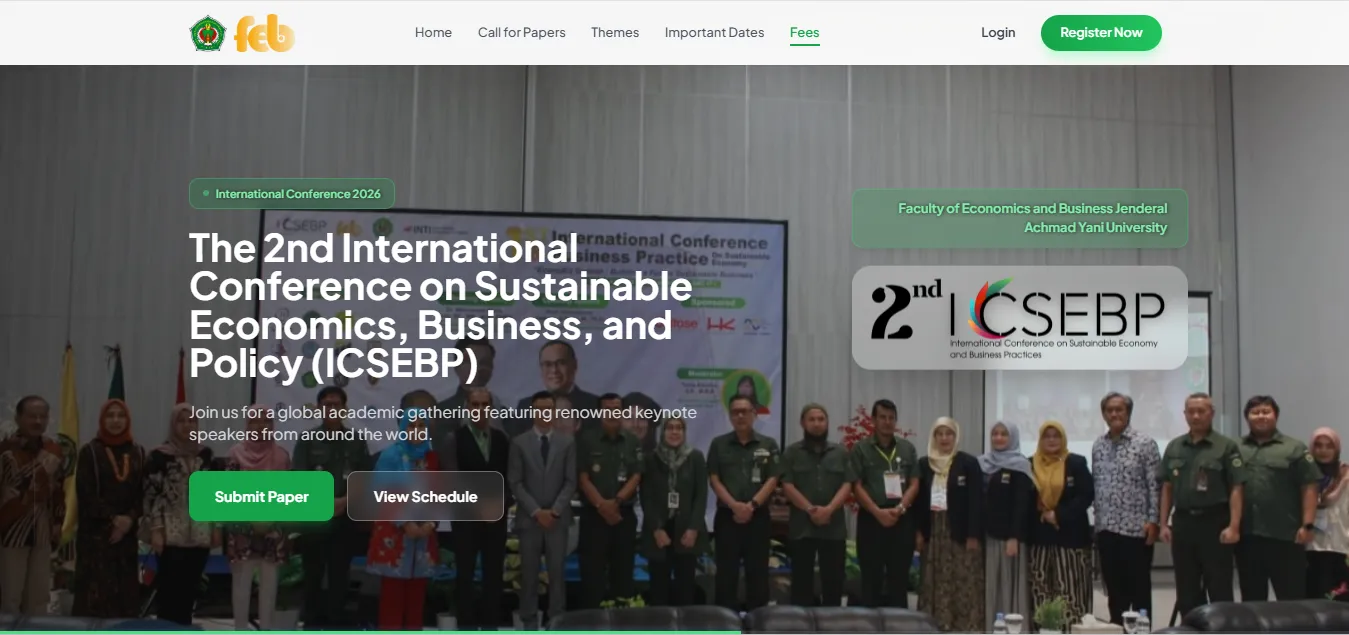Select Themes in the navigation bar

point(614,33)
